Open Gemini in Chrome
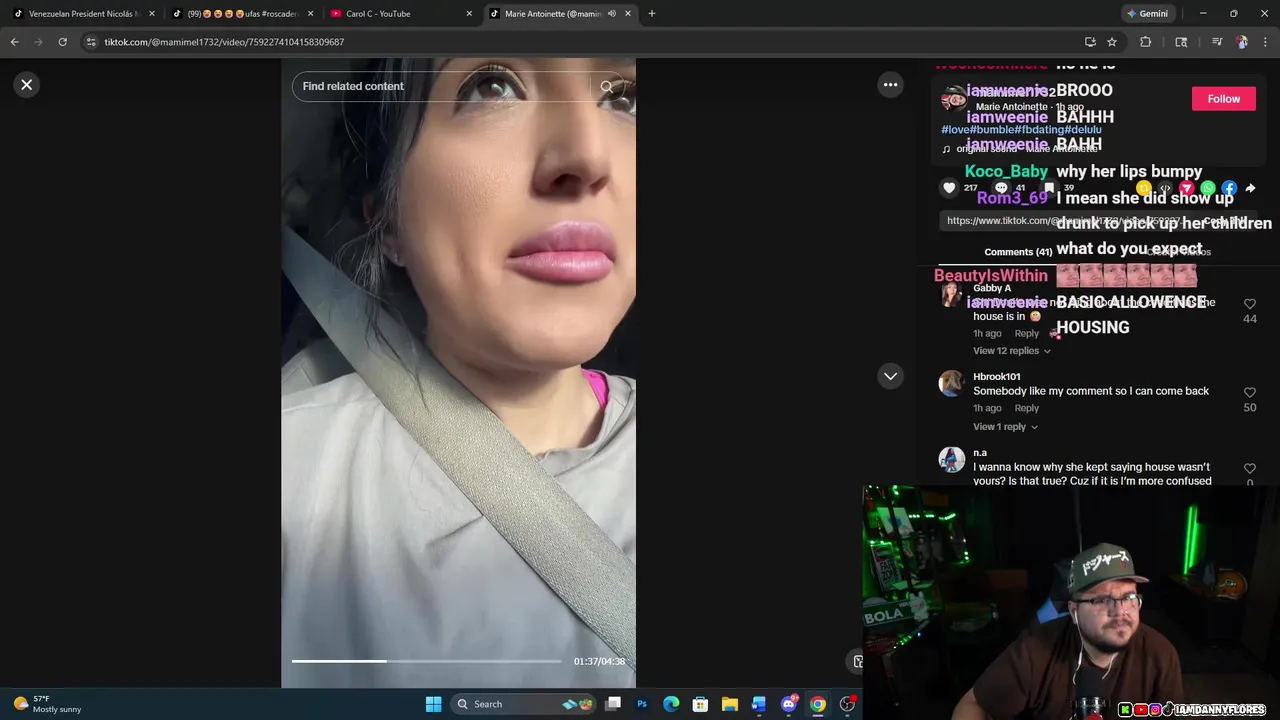Screen dimensions: 1280x720 point(1147,14)
